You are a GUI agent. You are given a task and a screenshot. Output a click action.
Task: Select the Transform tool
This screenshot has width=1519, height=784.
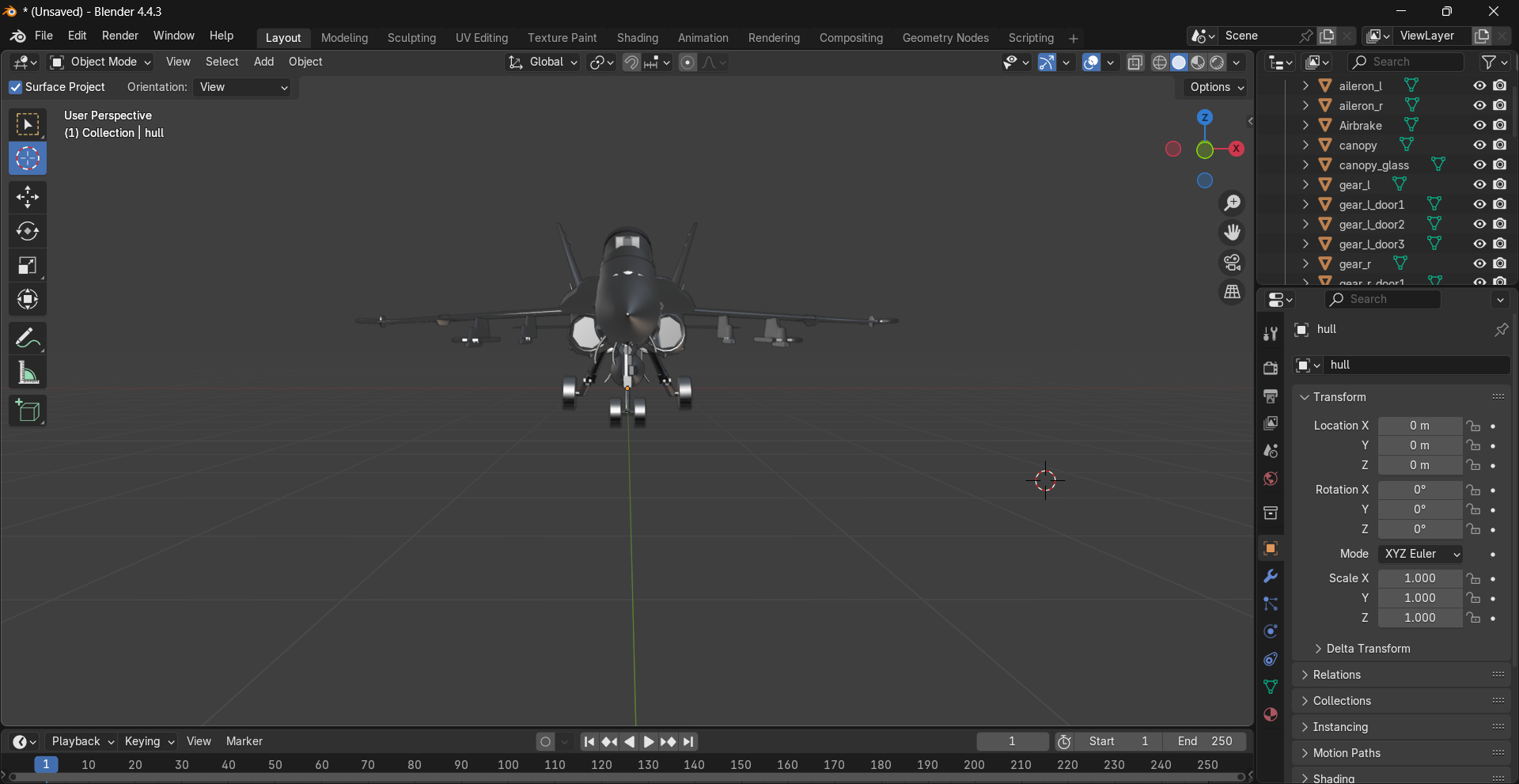point(28,299)
